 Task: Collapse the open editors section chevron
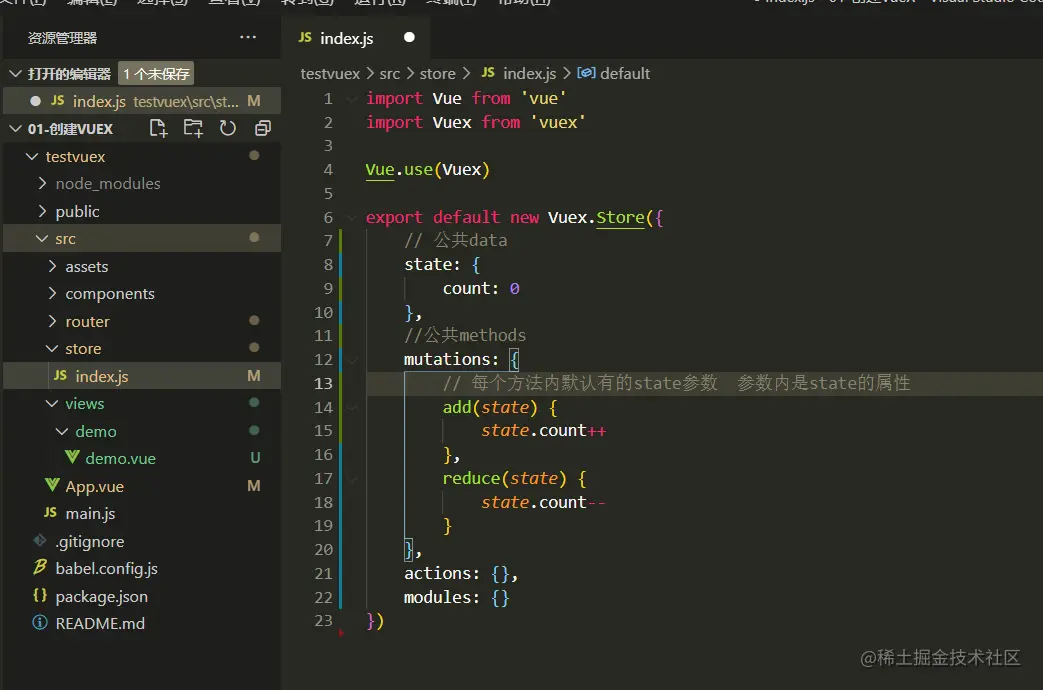[x=15, y=73]
